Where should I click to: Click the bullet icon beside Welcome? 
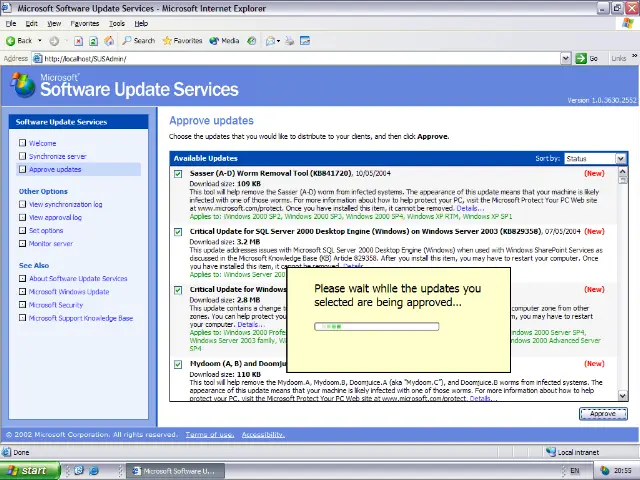[x=22, y=143]
